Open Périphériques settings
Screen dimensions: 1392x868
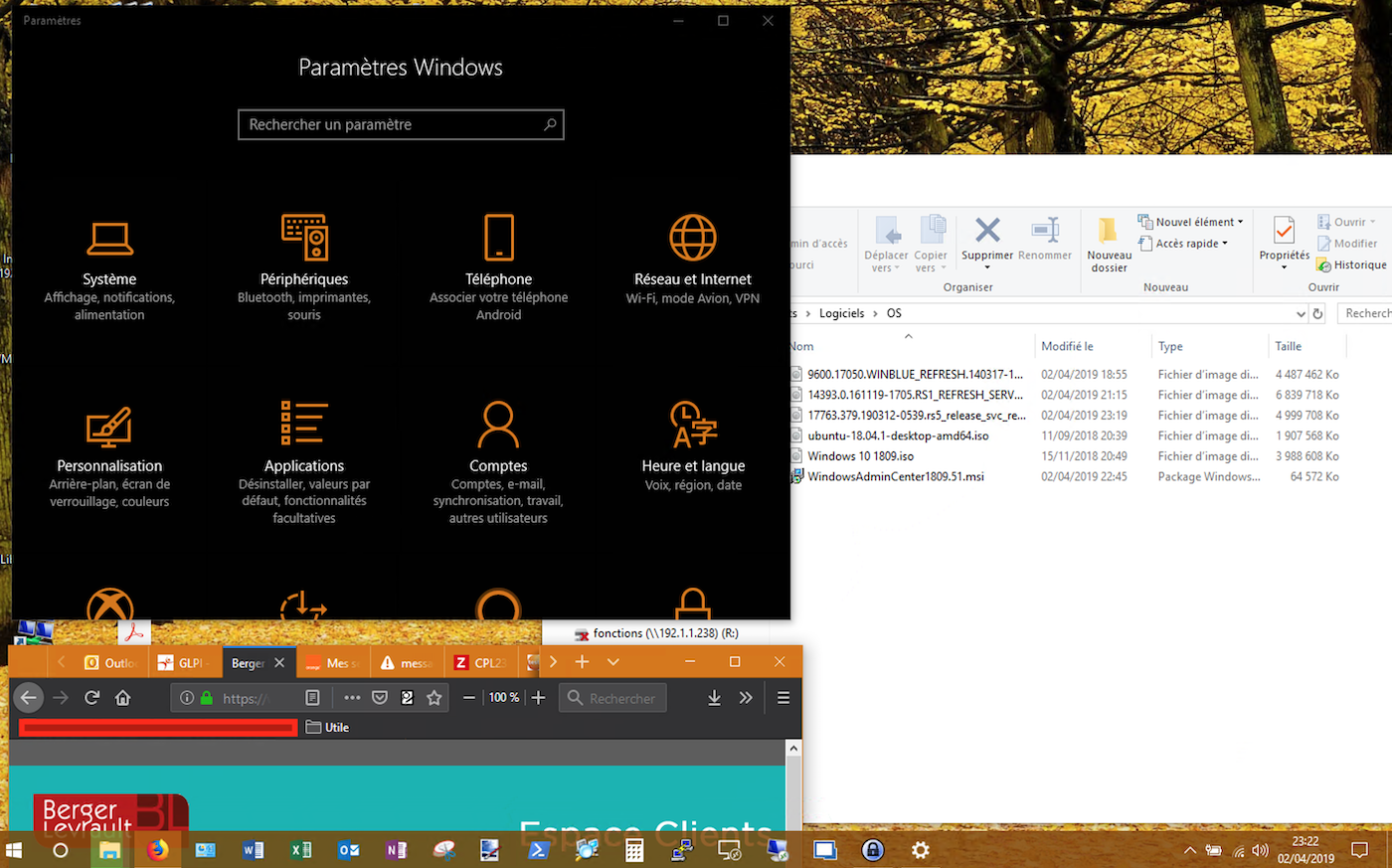pos(304,268)
